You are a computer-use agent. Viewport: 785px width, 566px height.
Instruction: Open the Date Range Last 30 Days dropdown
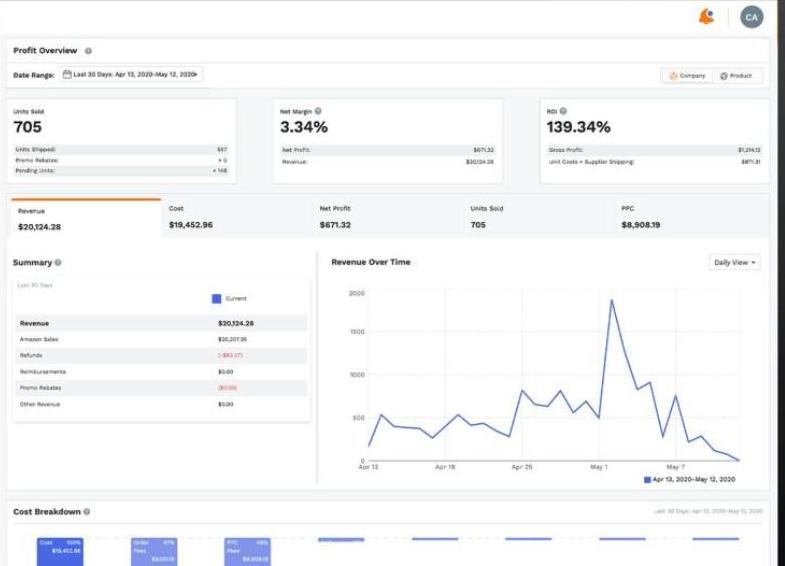131,75
